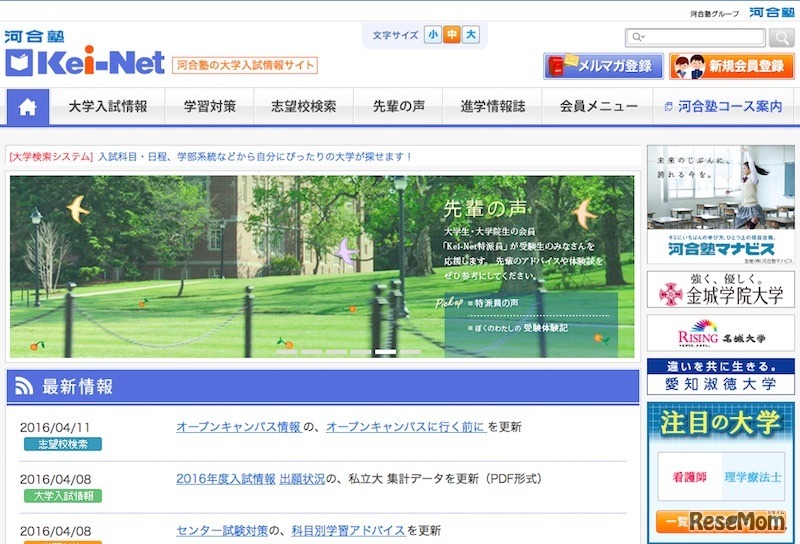Click the 2016/04/11 date text

coord(55,428)
